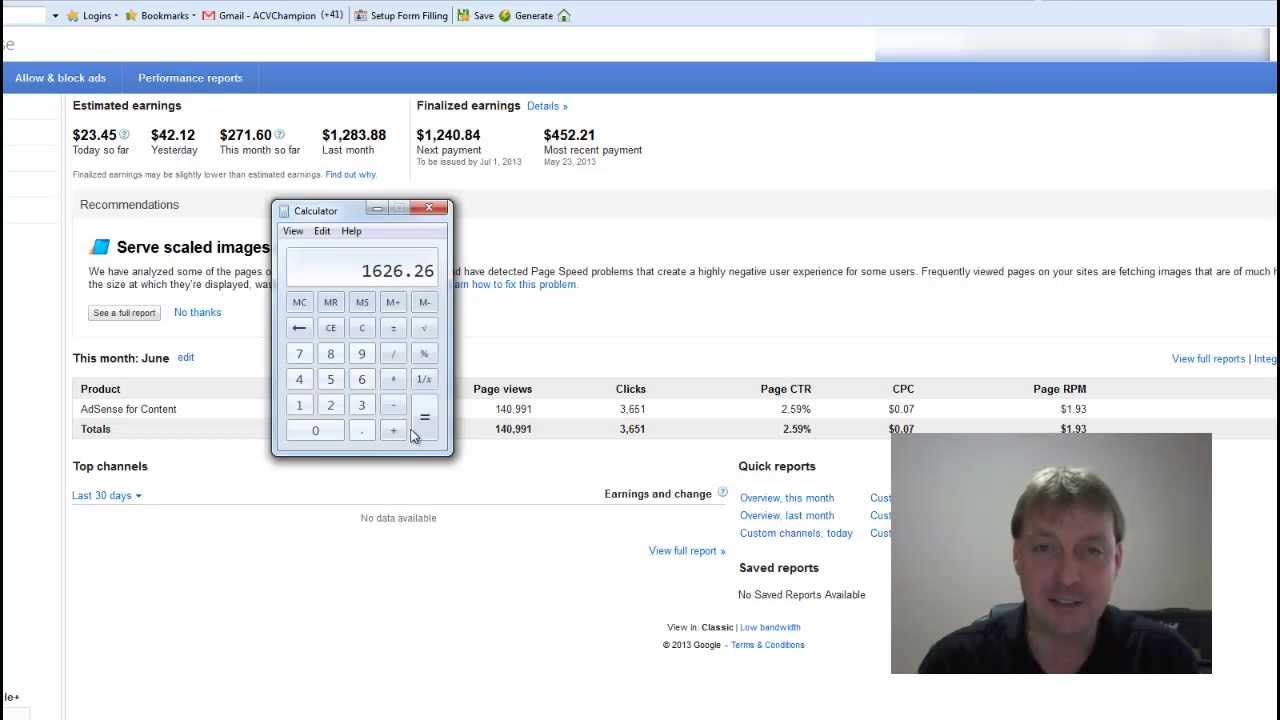Screen dimensions: 1280x720
Task: Click help icon next to This month so far
Action: click(x=279, y=134)
